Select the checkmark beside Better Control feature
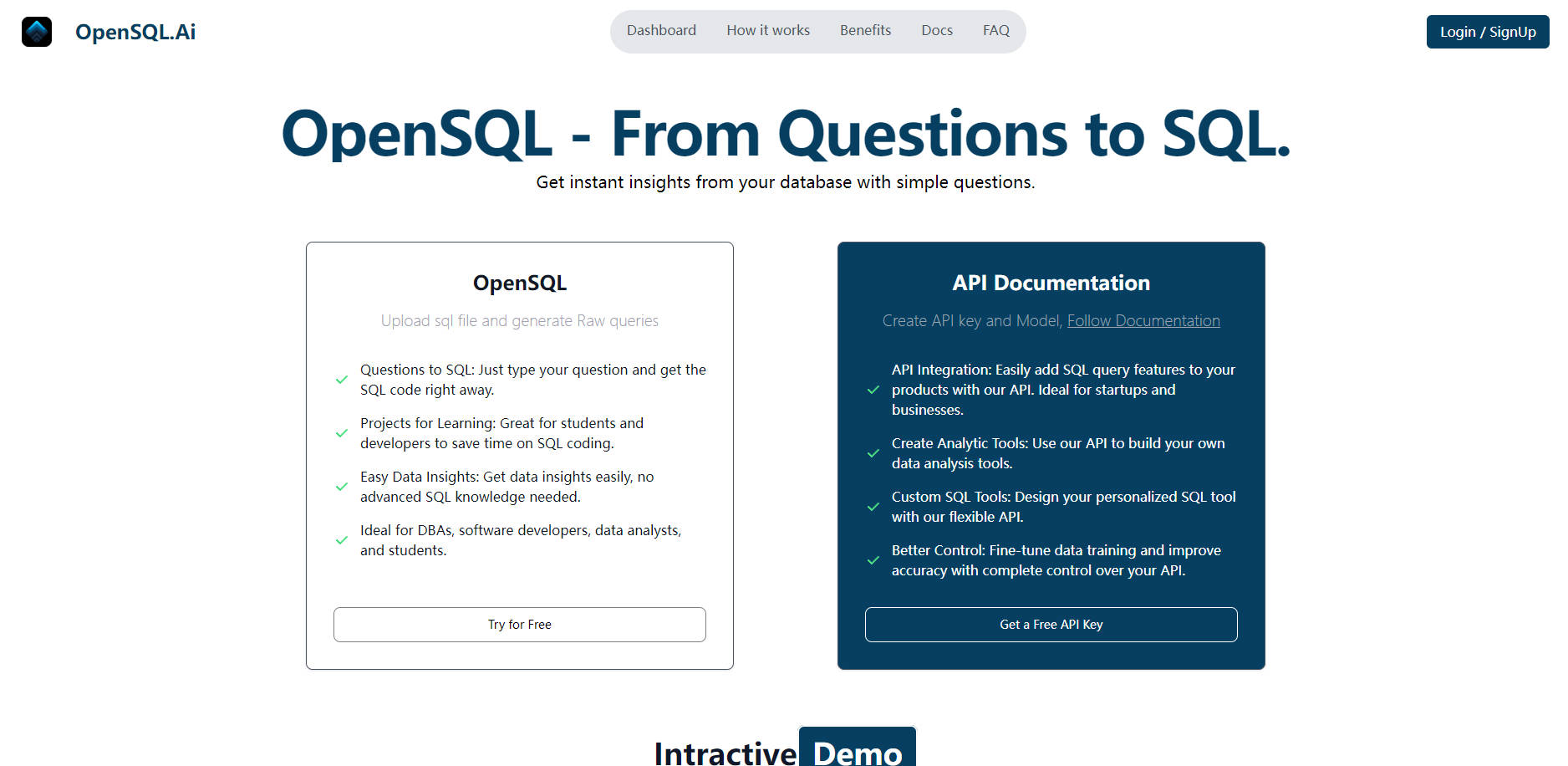This screenshot has width=1568, height=766. (872, 559)
